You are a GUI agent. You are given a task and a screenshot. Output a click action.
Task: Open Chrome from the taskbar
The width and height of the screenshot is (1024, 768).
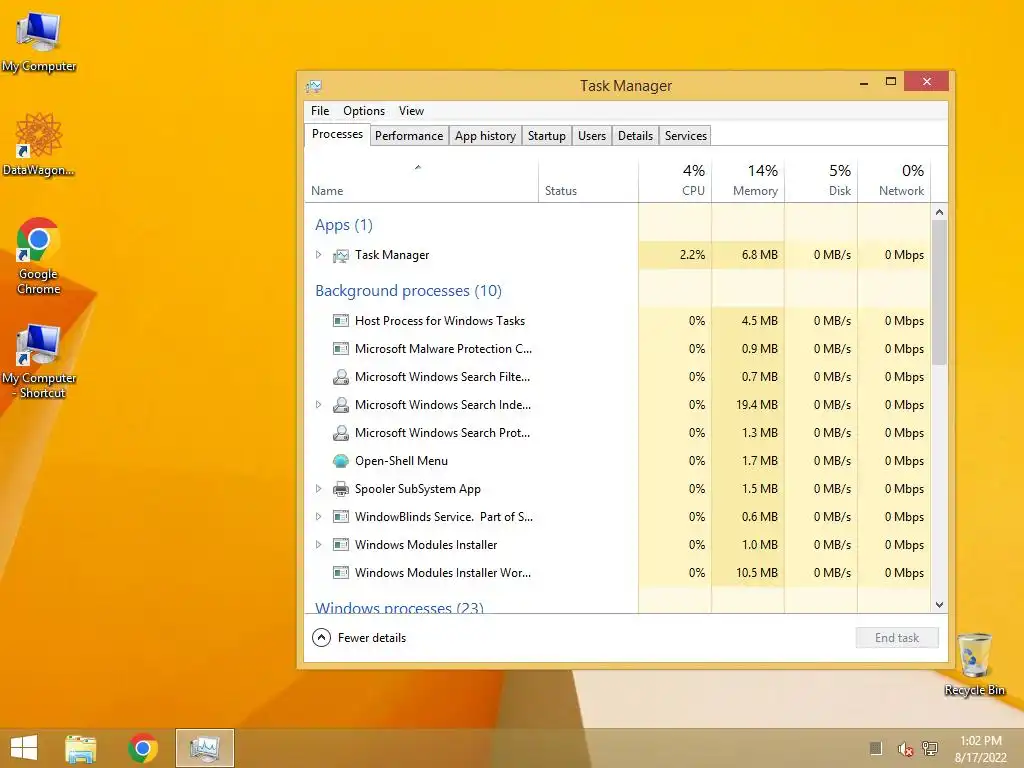[142, 748]
